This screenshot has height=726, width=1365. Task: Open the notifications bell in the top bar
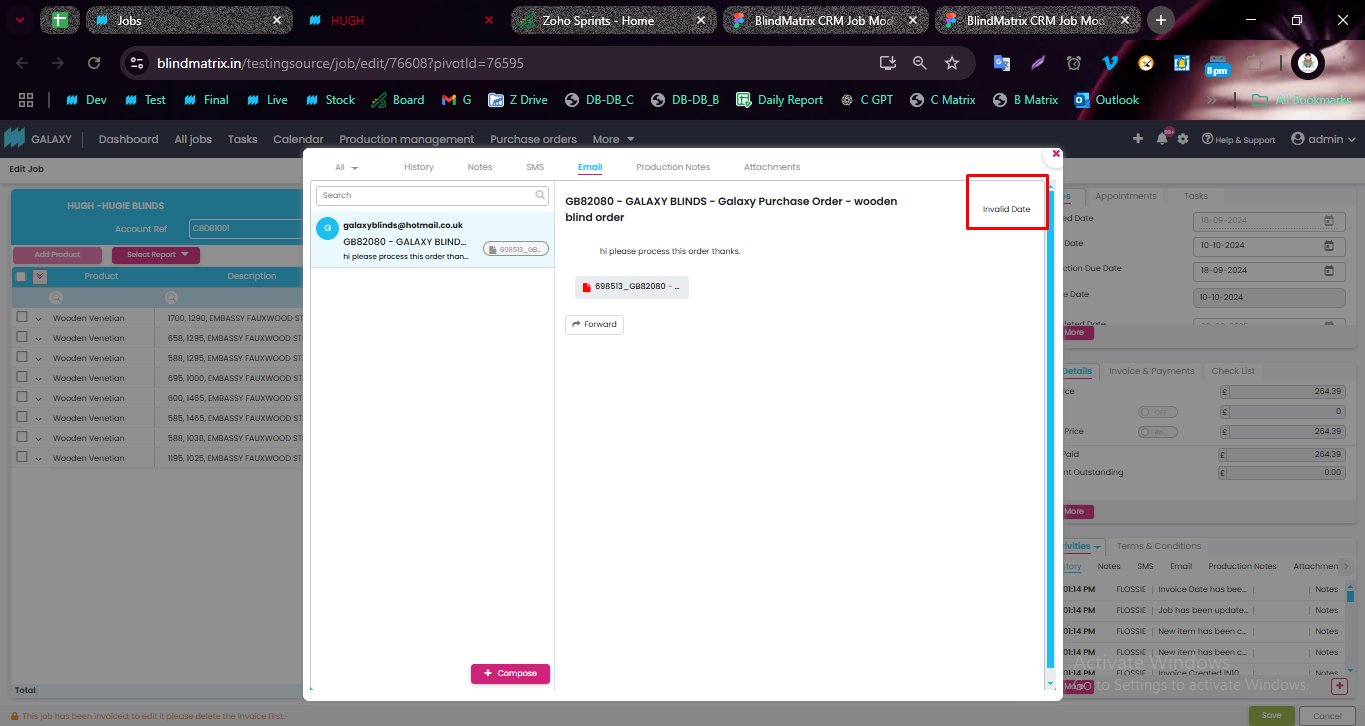tap(1162, 139)
